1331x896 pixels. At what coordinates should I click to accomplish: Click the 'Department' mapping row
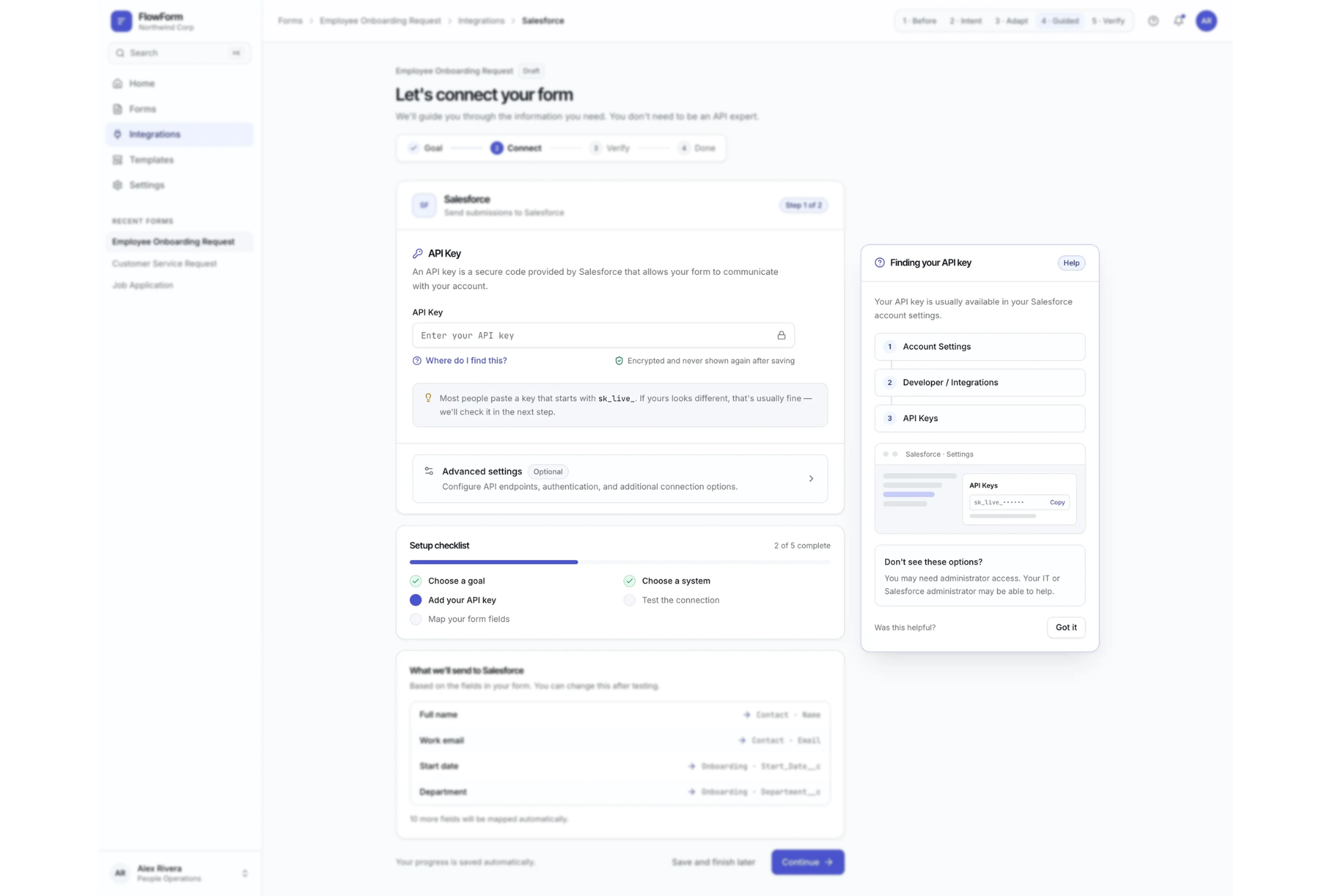click(x=620, y=791)
